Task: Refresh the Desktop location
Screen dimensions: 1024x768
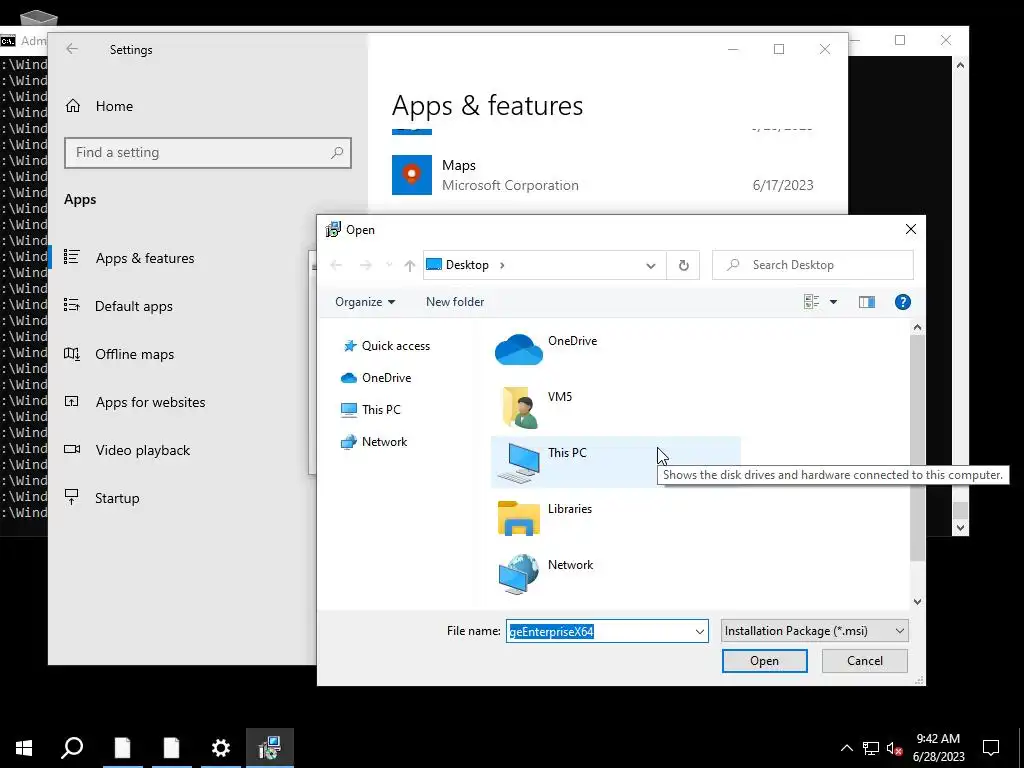Action: point(683,265)
